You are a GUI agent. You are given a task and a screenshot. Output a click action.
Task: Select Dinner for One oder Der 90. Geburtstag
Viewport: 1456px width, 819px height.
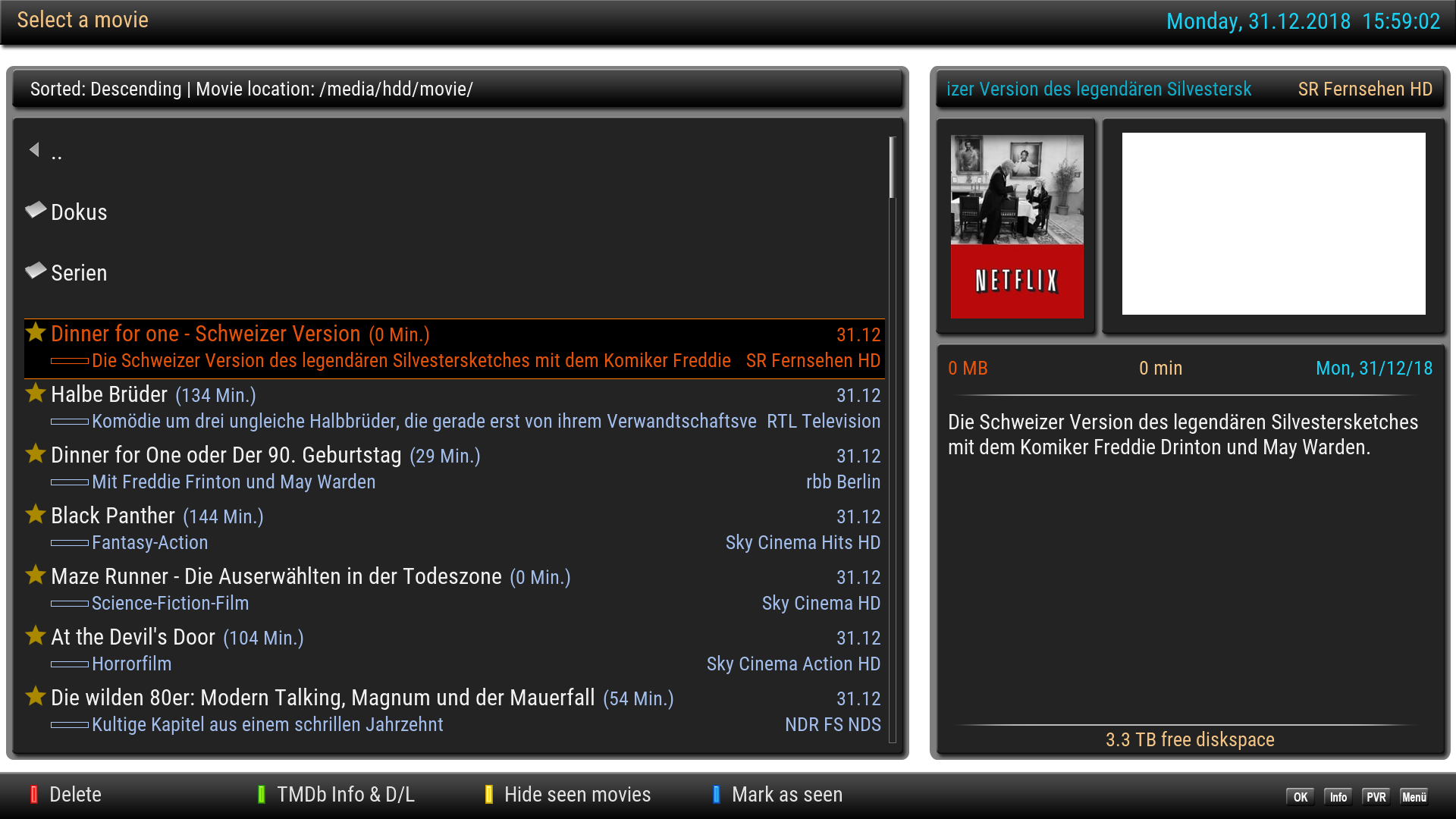tap(226, 455)
